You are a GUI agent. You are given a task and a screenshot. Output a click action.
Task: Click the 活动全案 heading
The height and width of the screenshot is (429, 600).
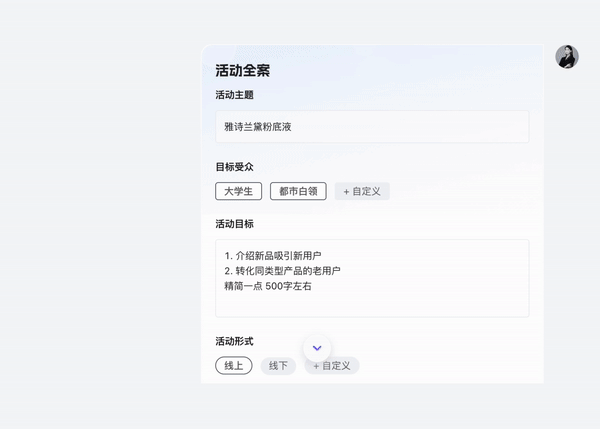(x=242, y=71)
